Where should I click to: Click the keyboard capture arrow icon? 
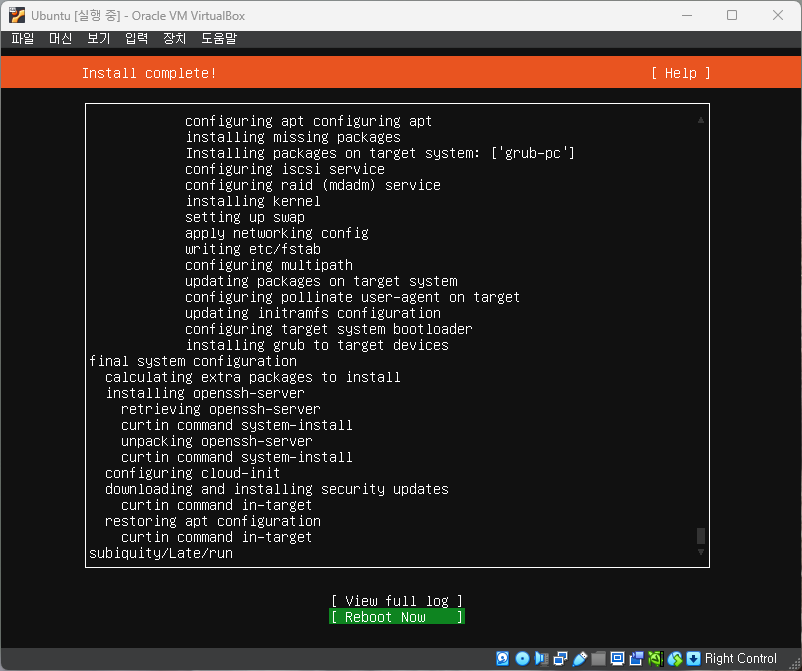click(694, 658)
